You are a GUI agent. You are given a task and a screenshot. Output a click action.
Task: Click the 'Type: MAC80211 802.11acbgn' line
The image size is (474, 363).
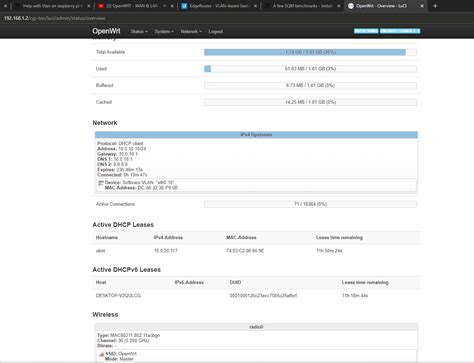[x=129, y=335]
